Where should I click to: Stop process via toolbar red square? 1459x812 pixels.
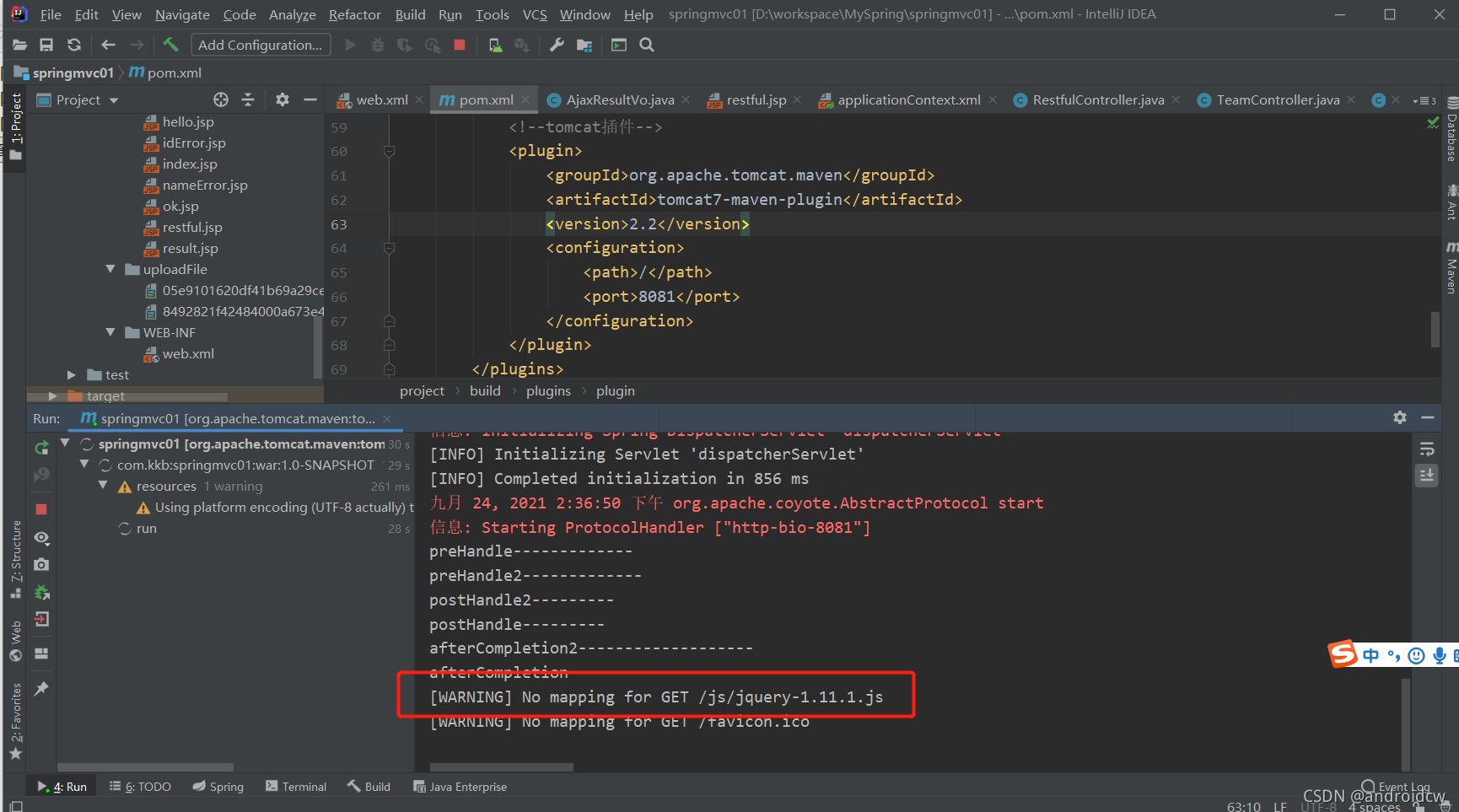460,45
